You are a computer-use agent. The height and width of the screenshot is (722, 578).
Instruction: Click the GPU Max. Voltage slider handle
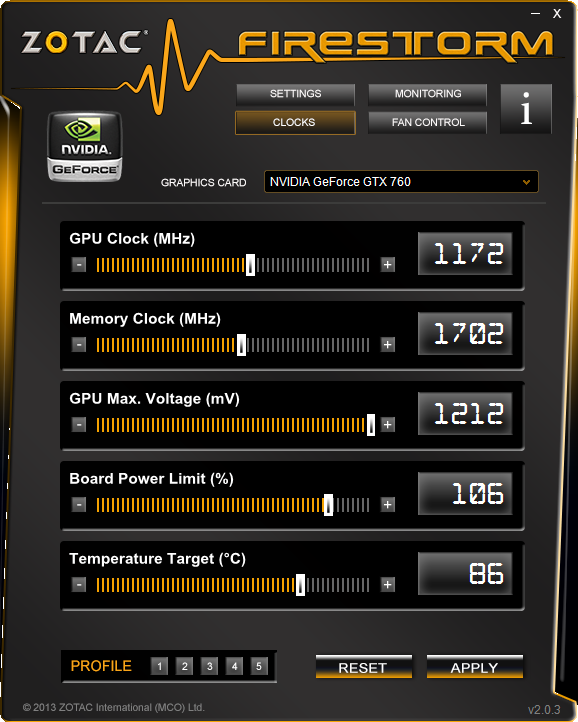(371, 425)
